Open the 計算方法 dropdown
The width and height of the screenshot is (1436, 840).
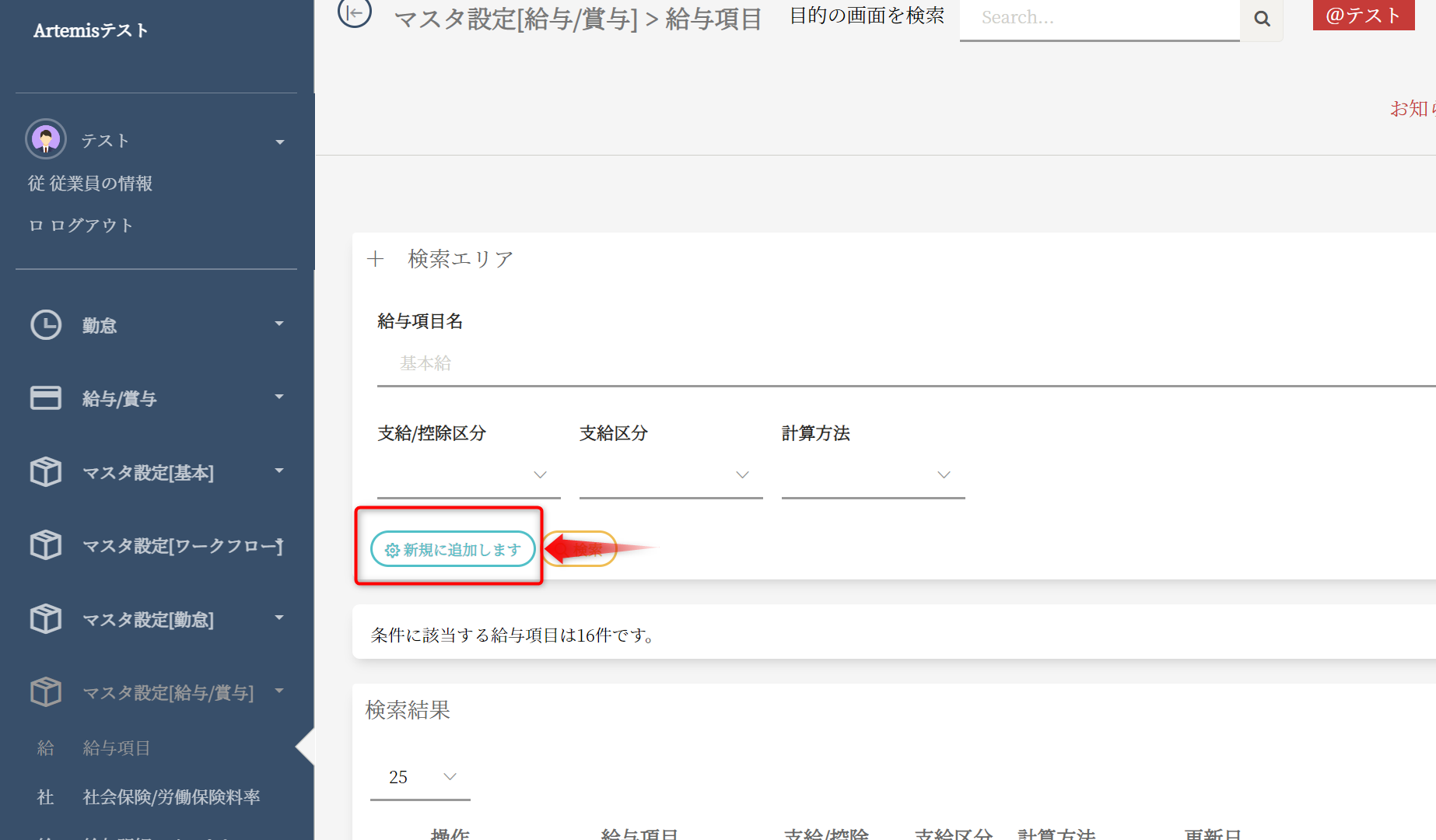873,474
